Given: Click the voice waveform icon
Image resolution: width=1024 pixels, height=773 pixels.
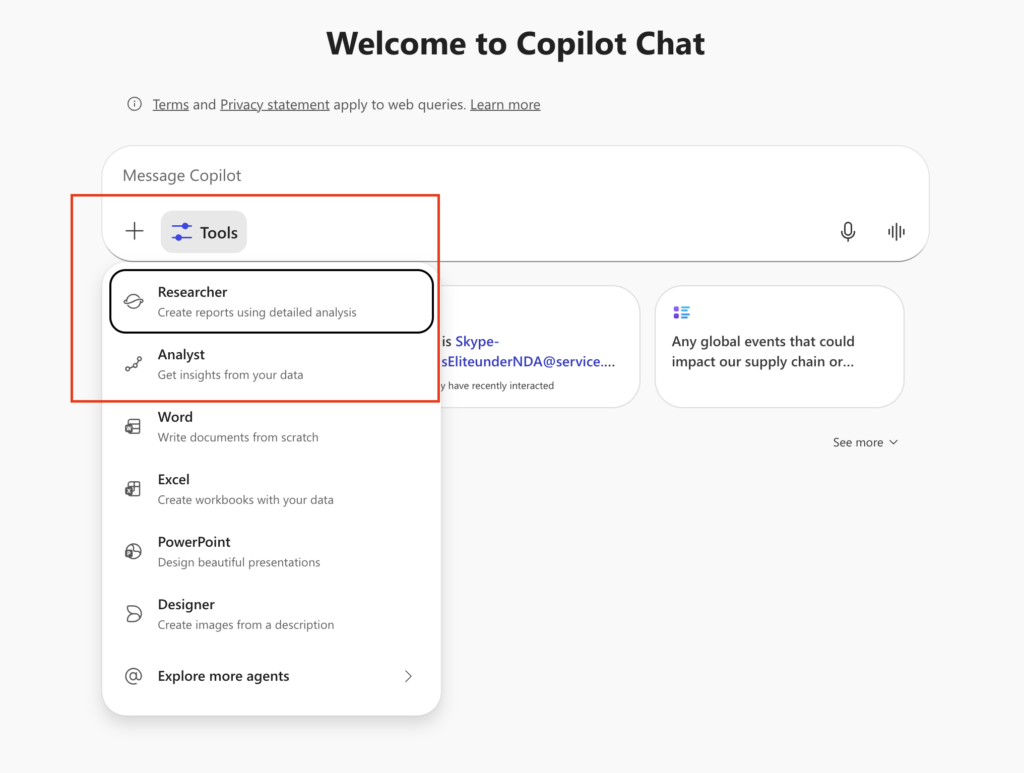Looking at the screenshot, I should coord(896,232).
